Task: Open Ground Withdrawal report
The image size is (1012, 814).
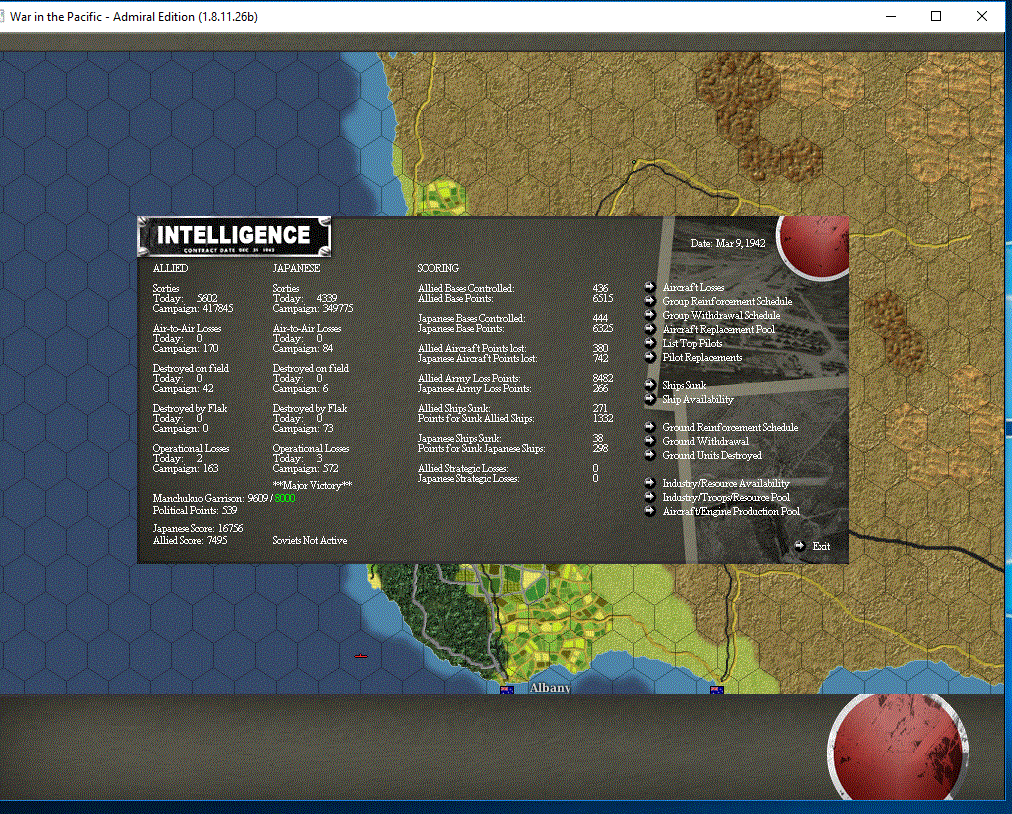Action: (x=706, y=442)
